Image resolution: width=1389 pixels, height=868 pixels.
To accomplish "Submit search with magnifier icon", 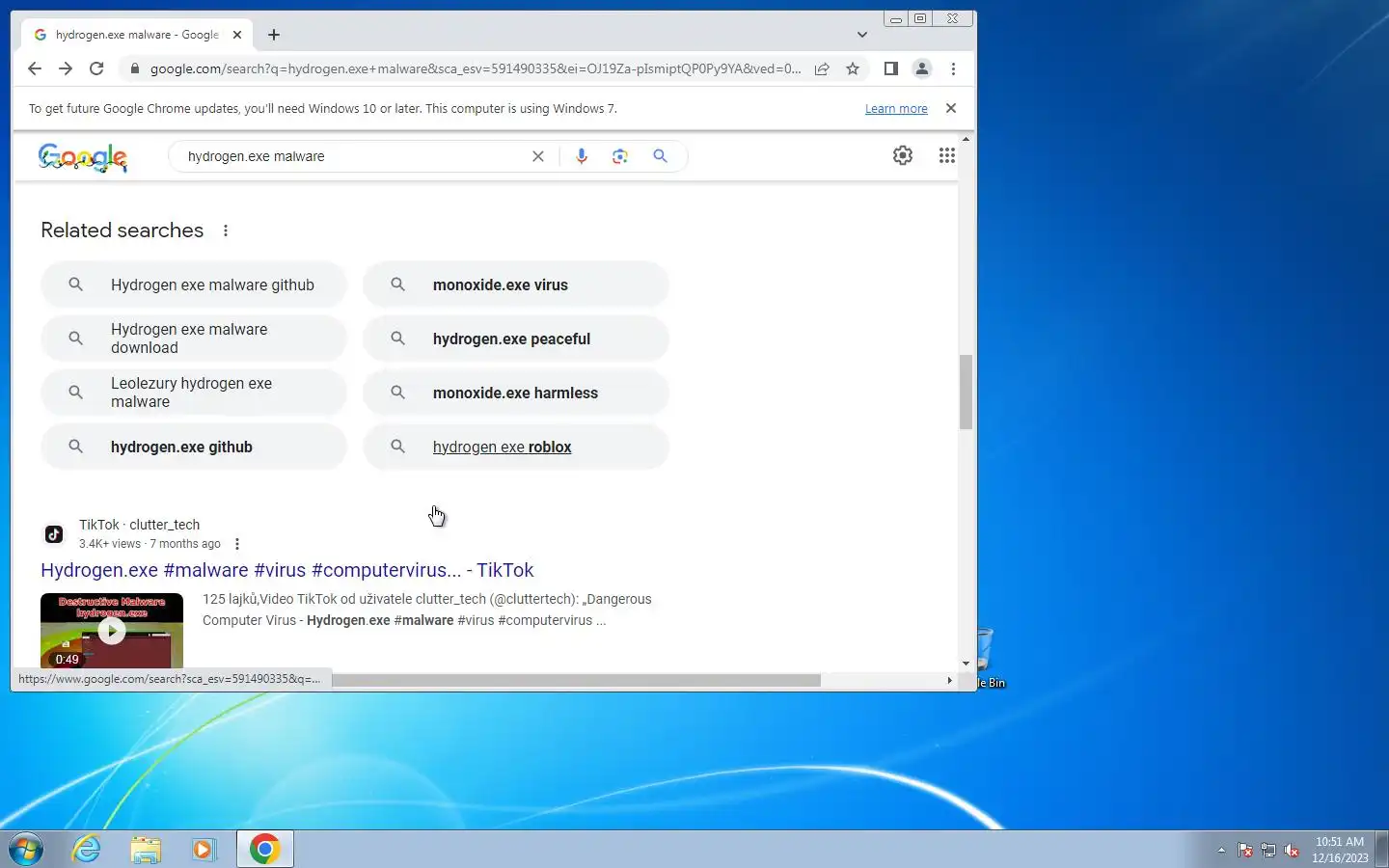I will (660, 156).
